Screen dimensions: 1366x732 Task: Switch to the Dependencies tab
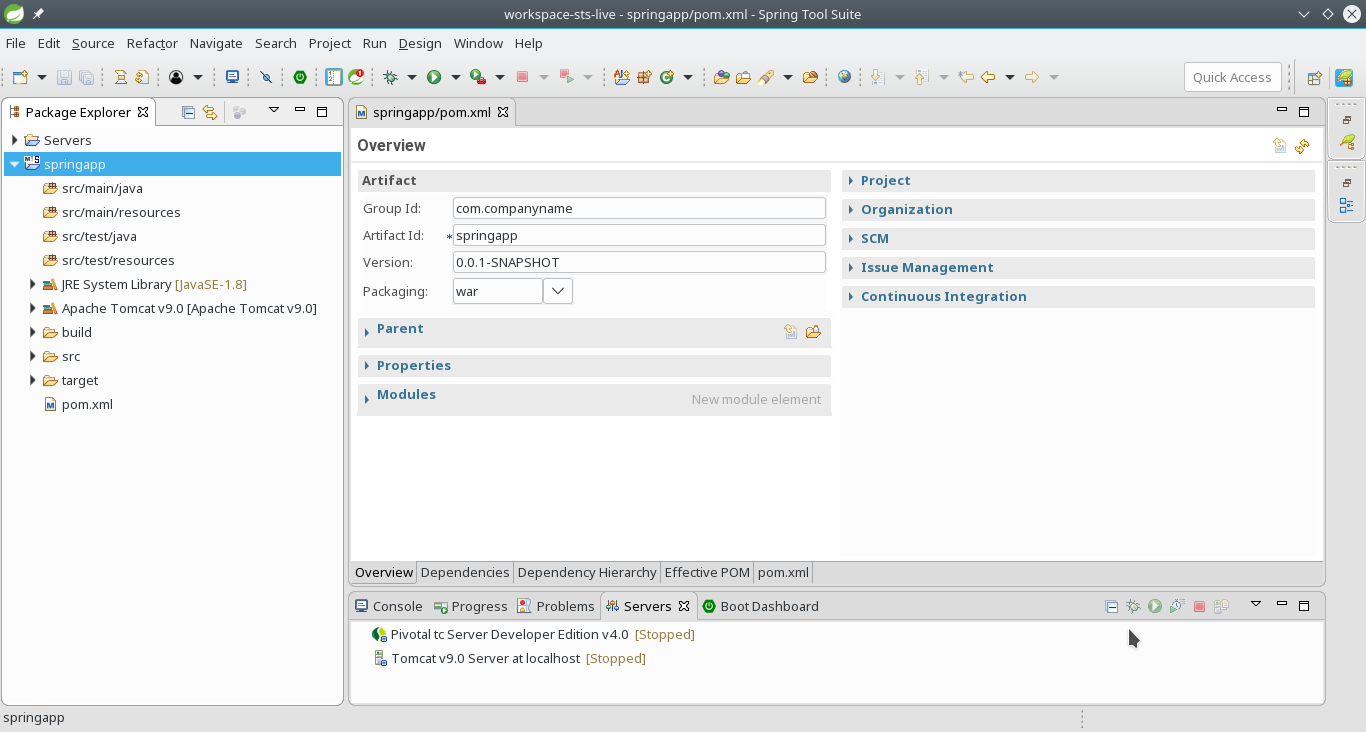pyautogui.click(x=465, y=572)
